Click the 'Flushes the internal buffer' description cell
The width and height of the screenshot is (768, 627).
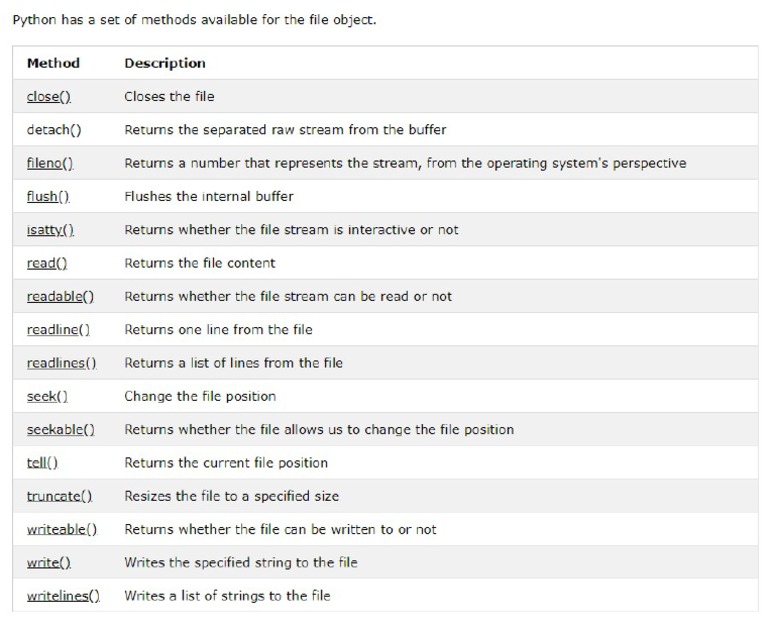(209, 196)
